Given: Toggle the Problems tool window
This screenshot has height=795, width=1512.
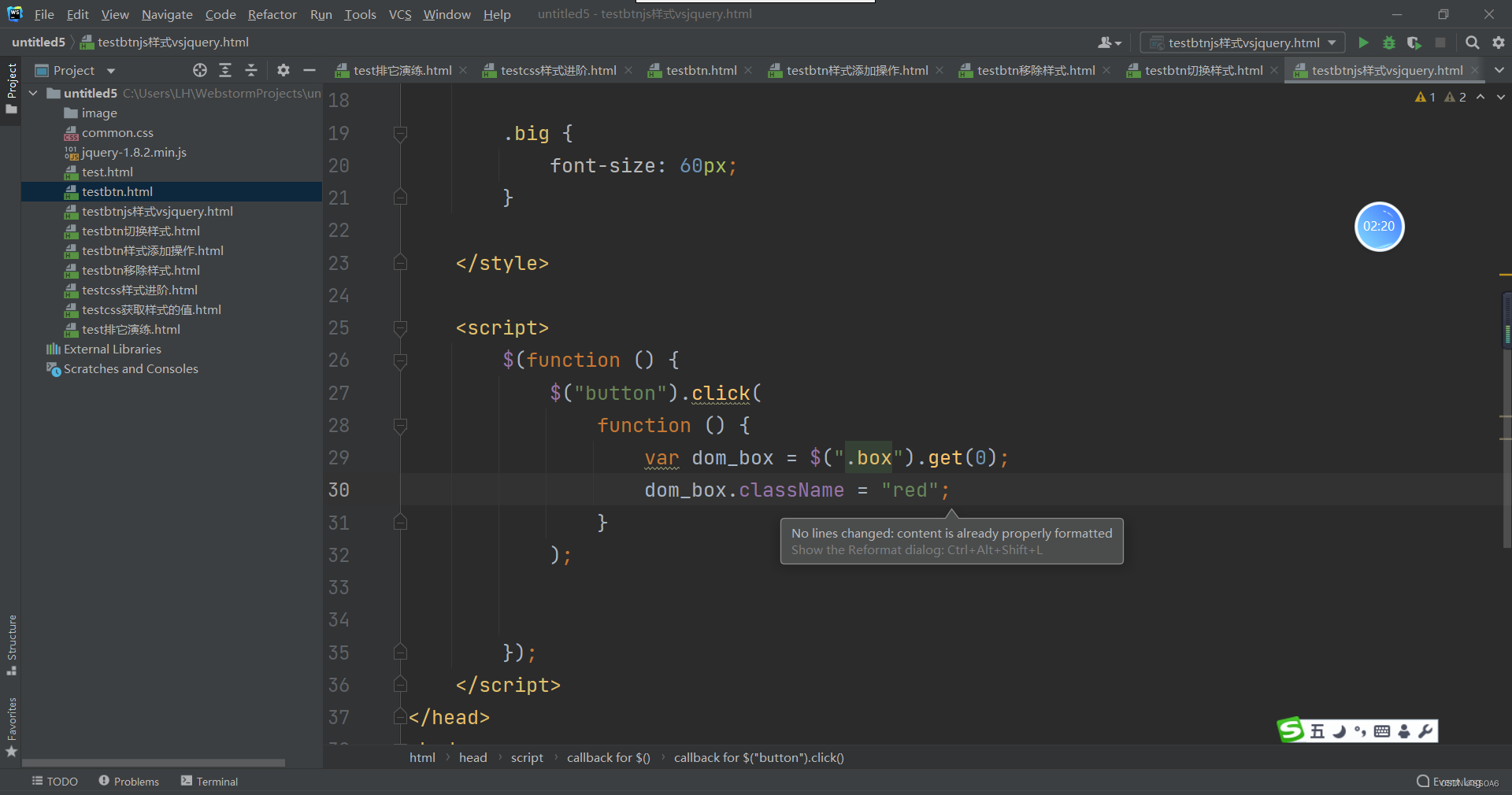Looking at the screenshot, I should [128, 781].
